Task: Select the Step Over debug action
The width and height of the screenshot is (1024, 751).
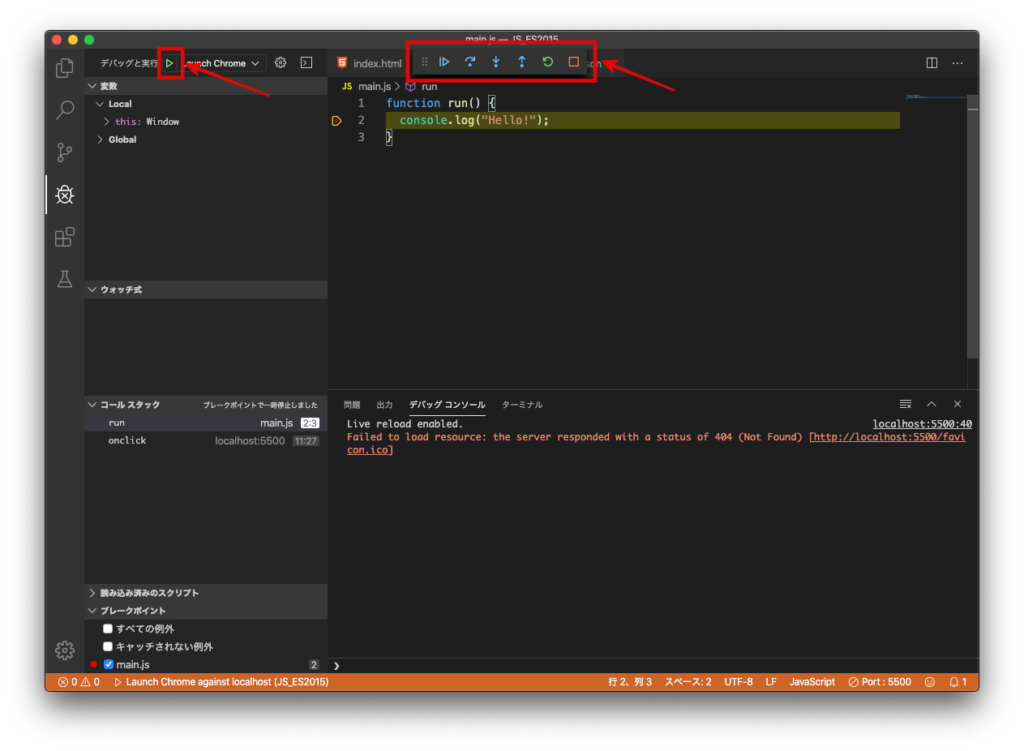Action: tap(470, 61)
